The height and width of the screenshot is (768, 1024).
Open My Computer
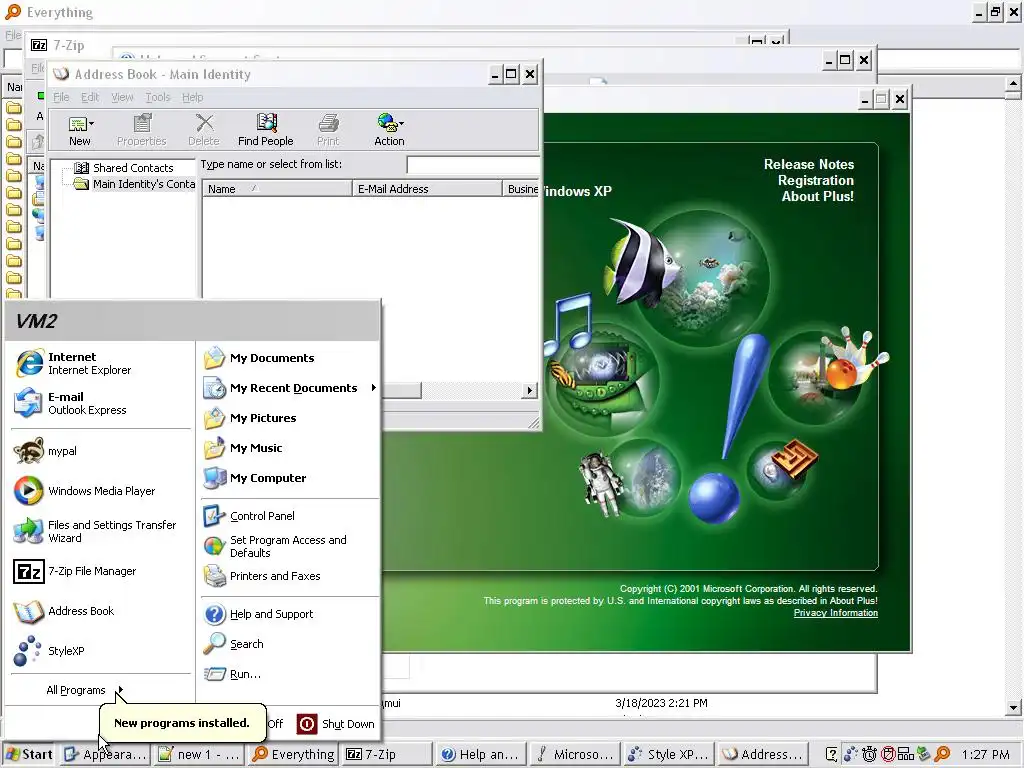tap(290, 478)
